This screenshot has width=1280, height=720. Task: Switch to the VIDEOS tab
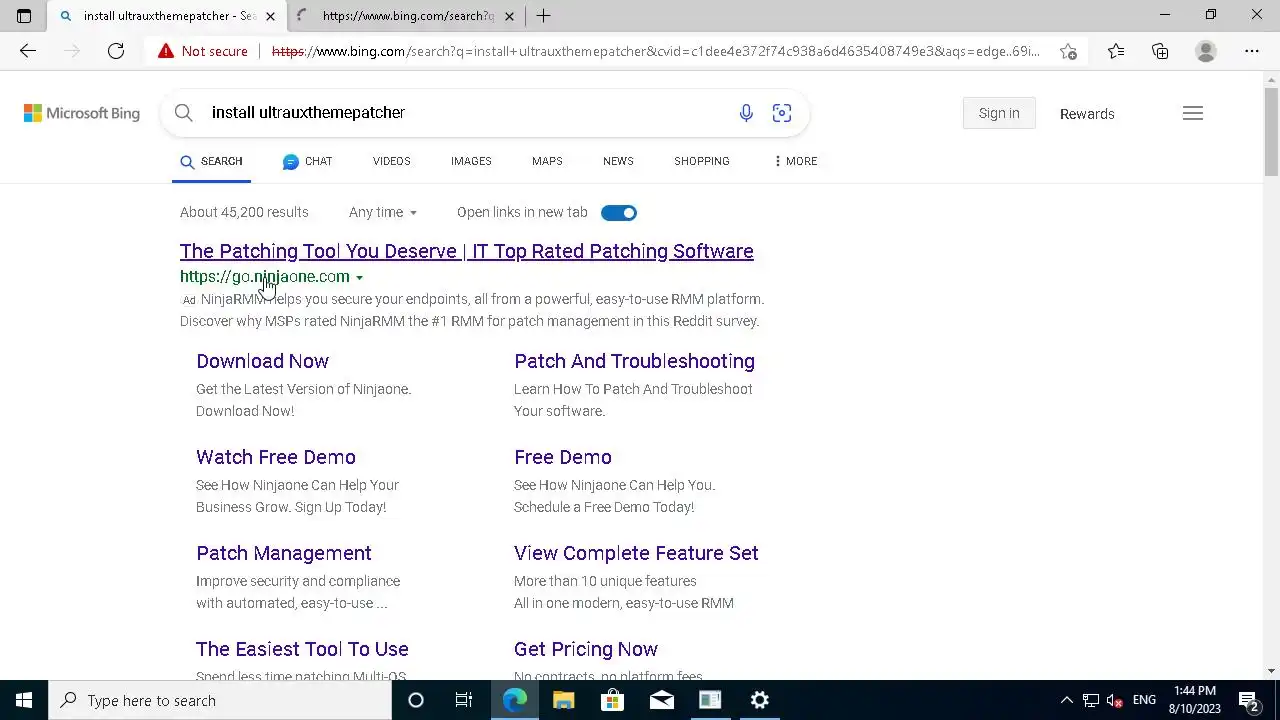[x=392, y=161]
